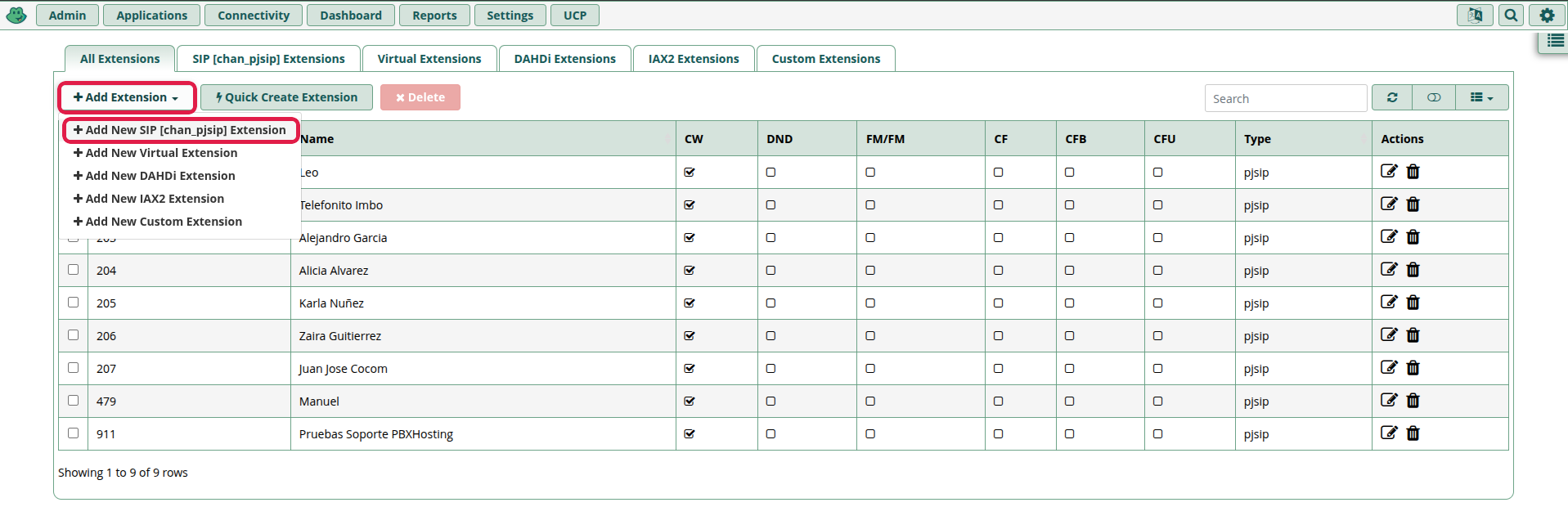Open the gear settings icon
1568x507 pixels.
pos(1547,15)
